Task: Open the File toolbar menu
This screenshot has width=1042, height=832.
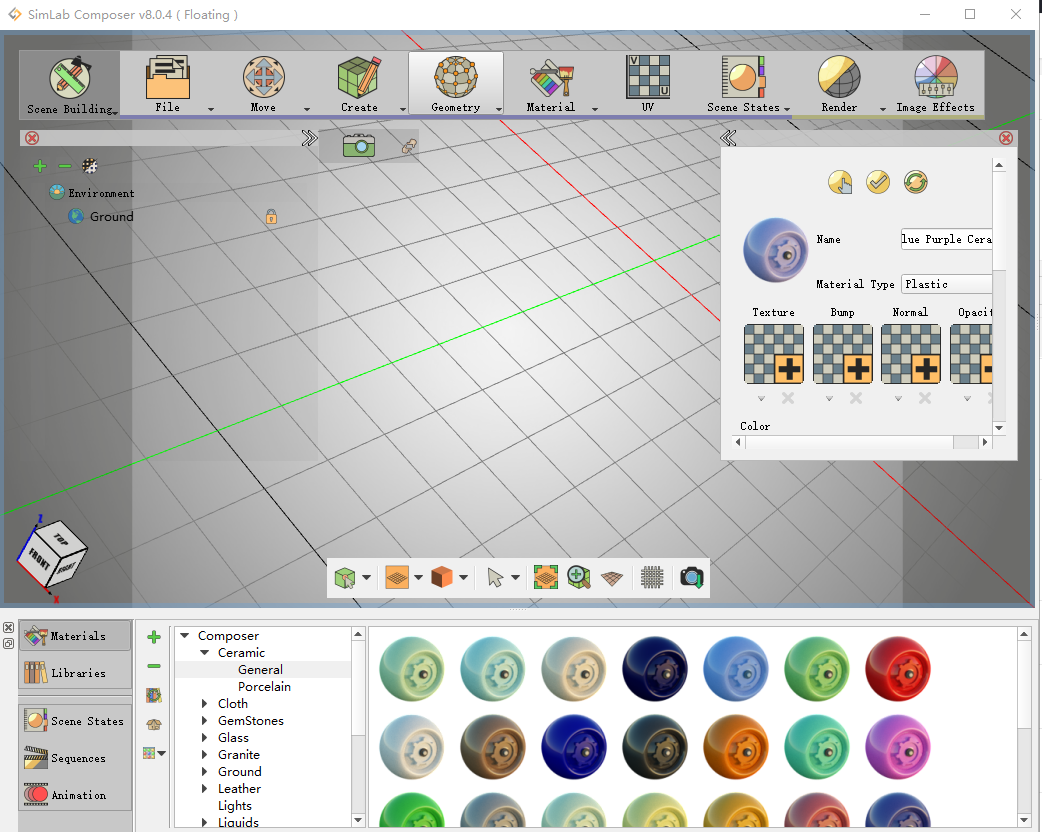Action: coord(167,84)
